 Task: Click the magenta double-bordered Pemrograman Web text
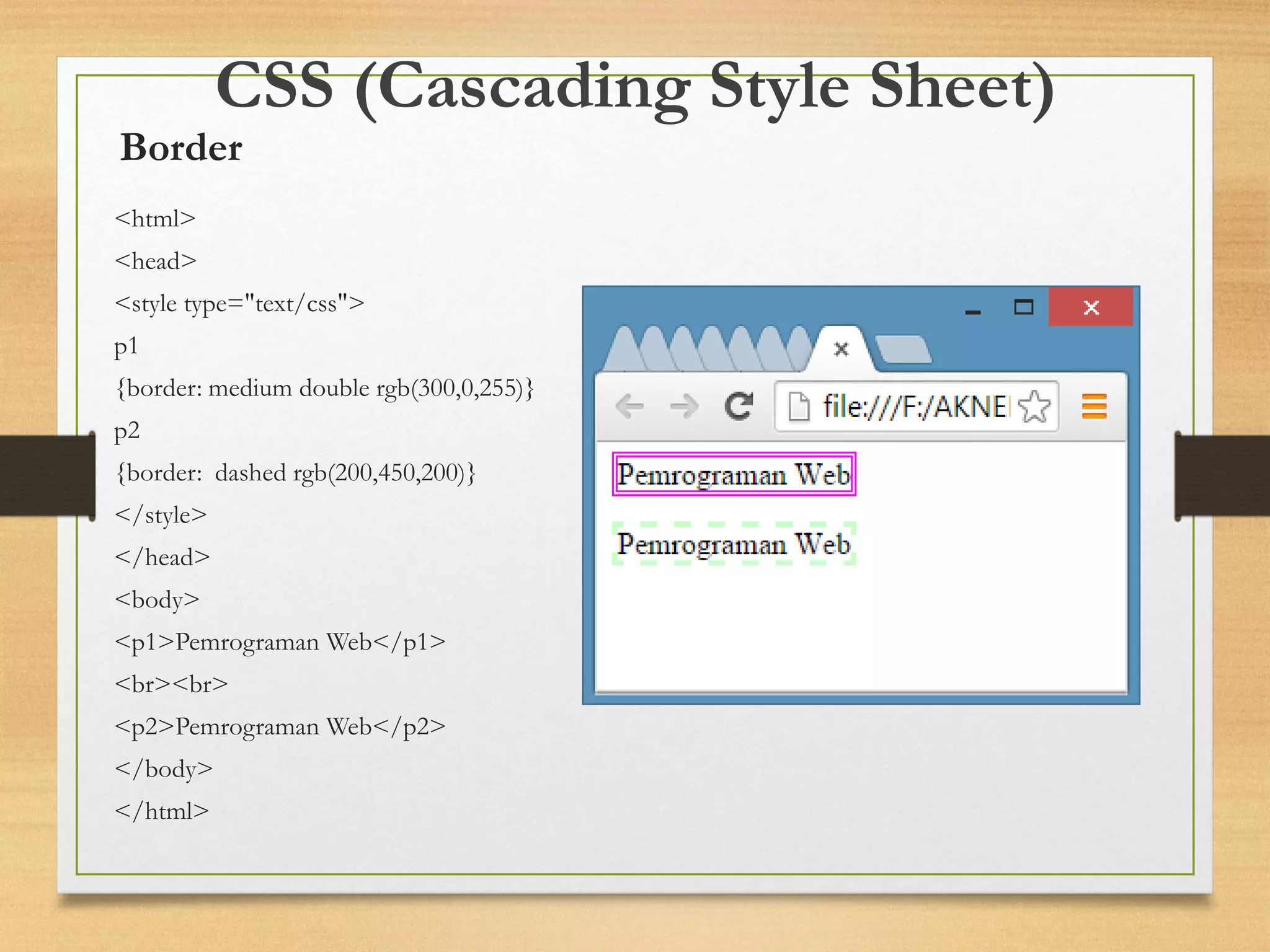[x=734, y=475]
